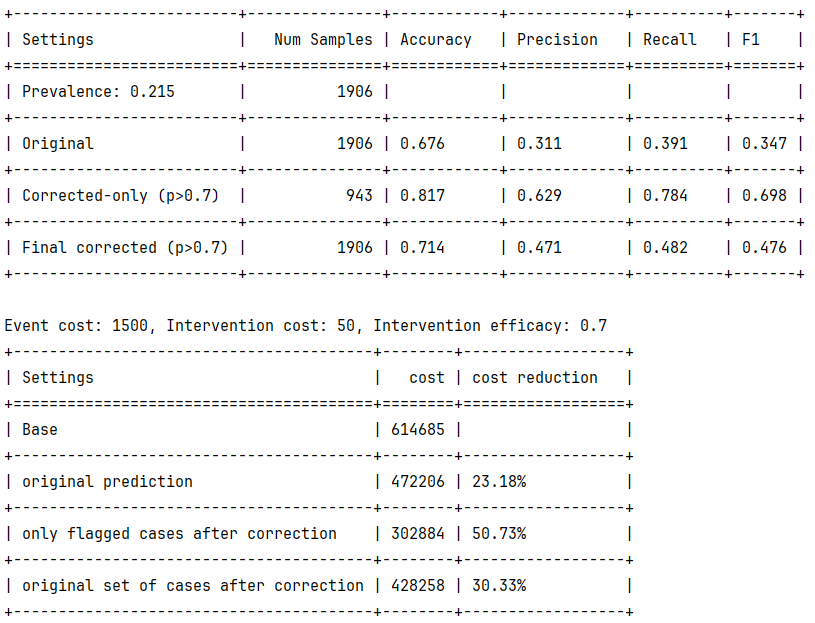This screenshot has height=623, width=815.
Task: Select the original prediction row label
Action: (107, 482)
